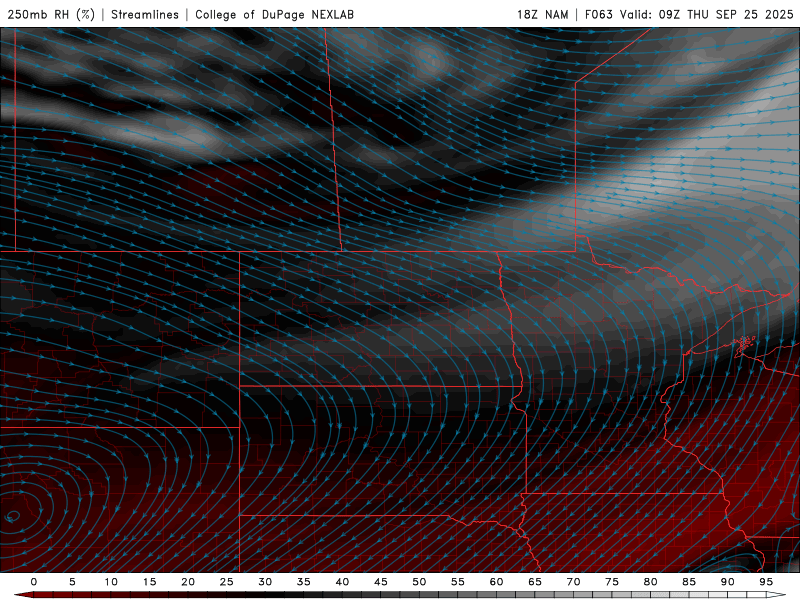
Task: Click "College of DuPage NEXLAB" header text
Action: (274, 14)
